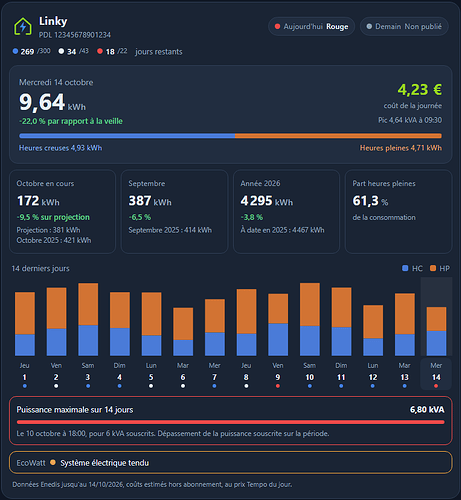Click the bar for Dim 11

tap(341, 321)
